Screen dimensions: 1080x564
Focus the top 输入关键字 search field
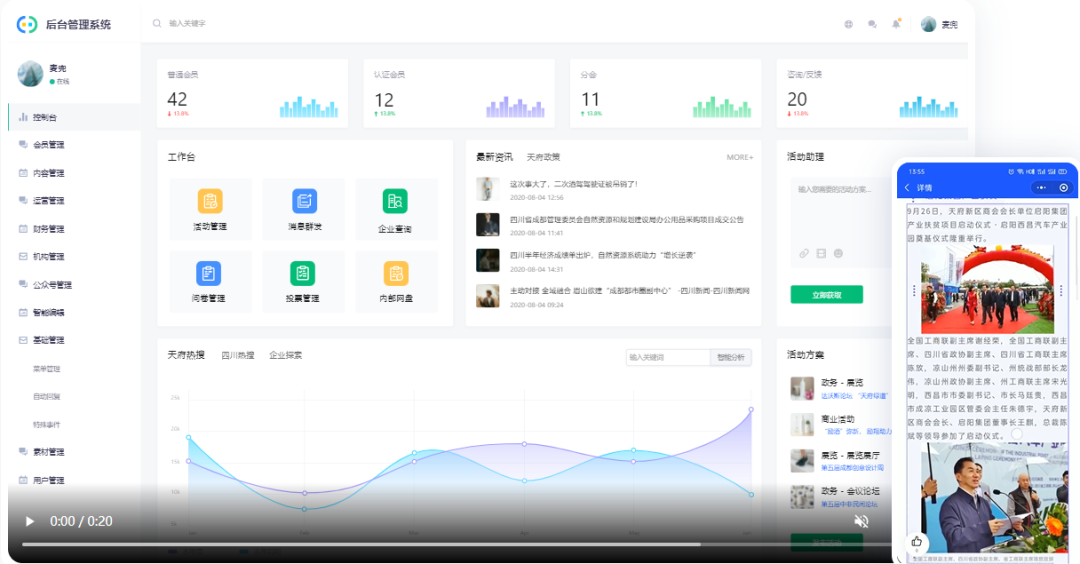point(187,23)
